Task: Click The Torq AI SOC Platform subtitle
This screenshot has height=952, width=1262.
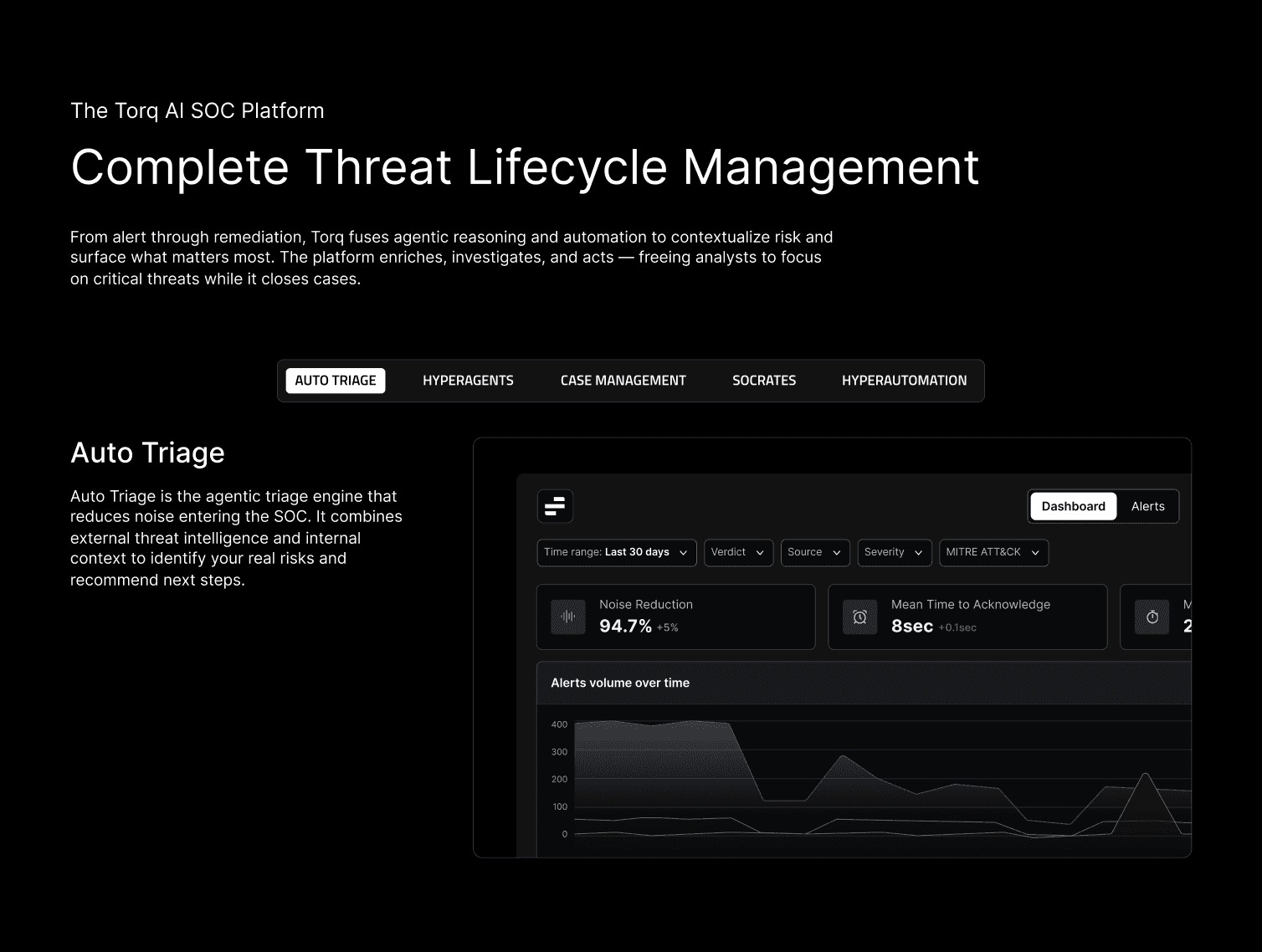Action: (x=197, y=110)
